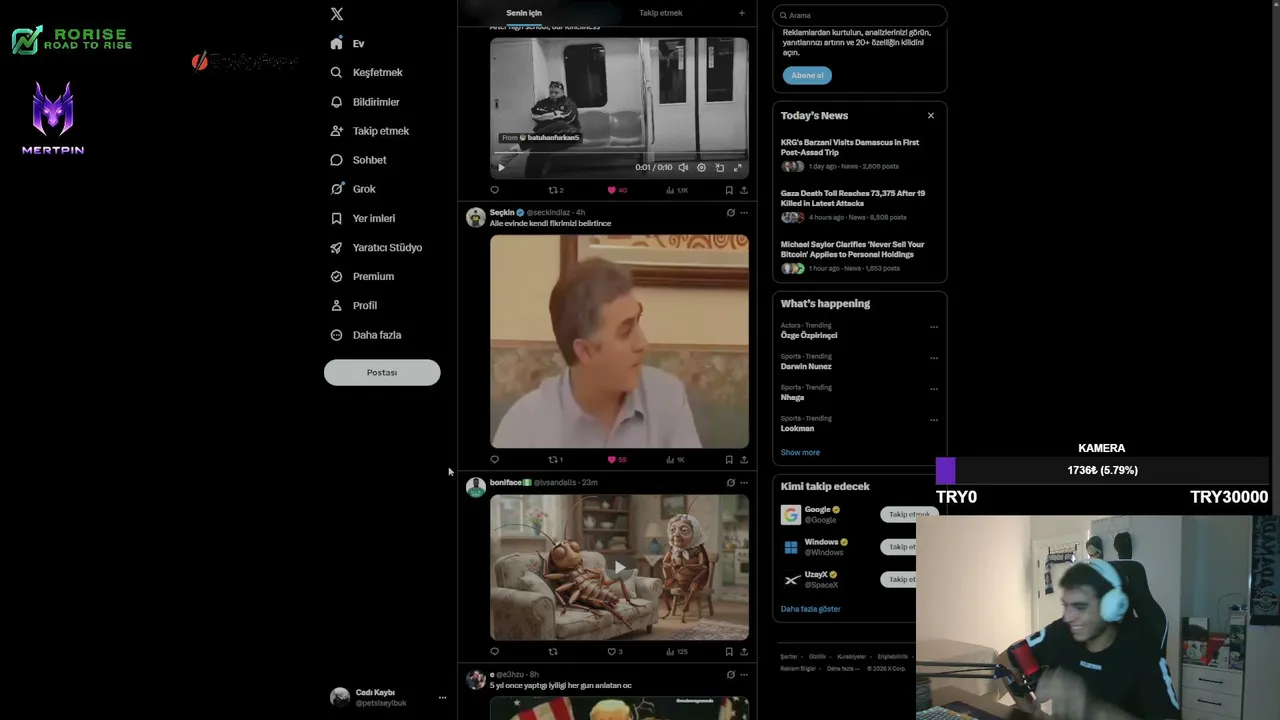This screenshot has height=720, width=1280.
Task: Open Yer imleri bookmark icon in sidebar
Action: coord(337,218)
